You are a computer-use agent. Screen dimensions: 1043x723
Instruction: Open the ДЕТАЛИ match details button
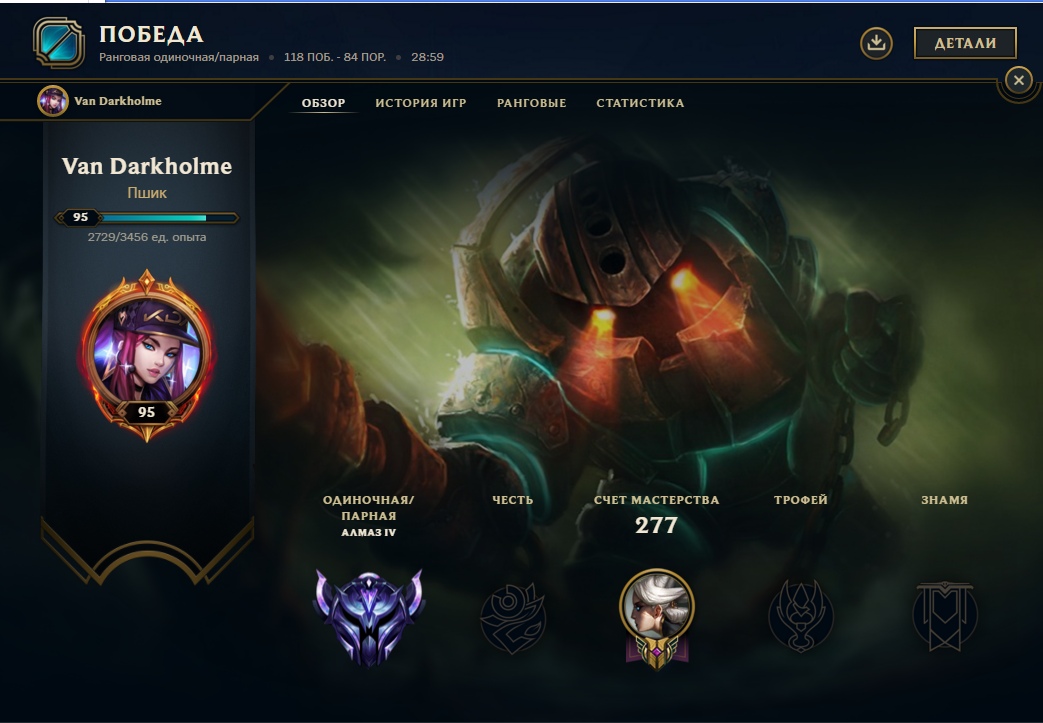(x=965, y=43)
